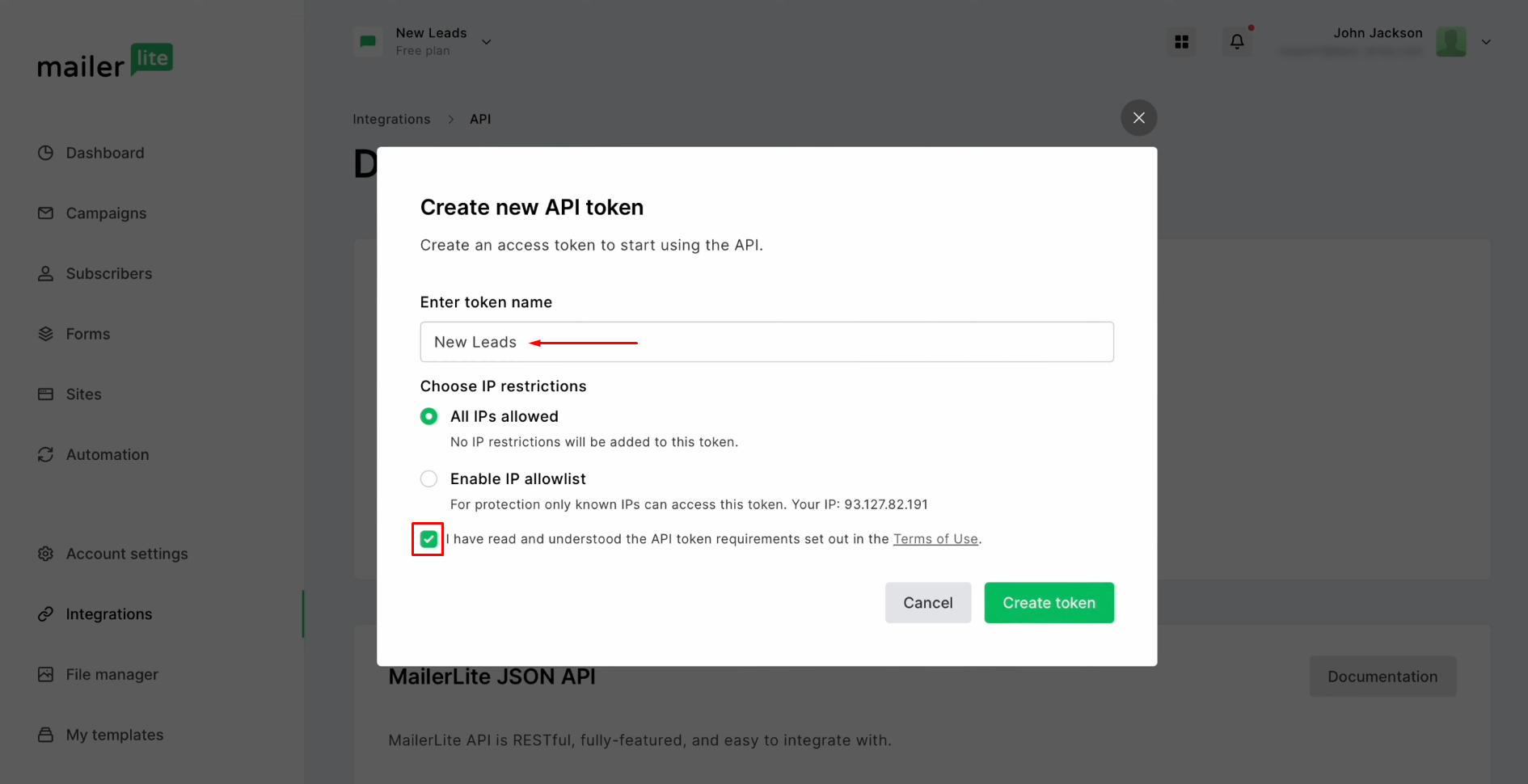Click the Sites card icon
The image size is (1528, 784).
pyautogui.click(x=46, y=394)
